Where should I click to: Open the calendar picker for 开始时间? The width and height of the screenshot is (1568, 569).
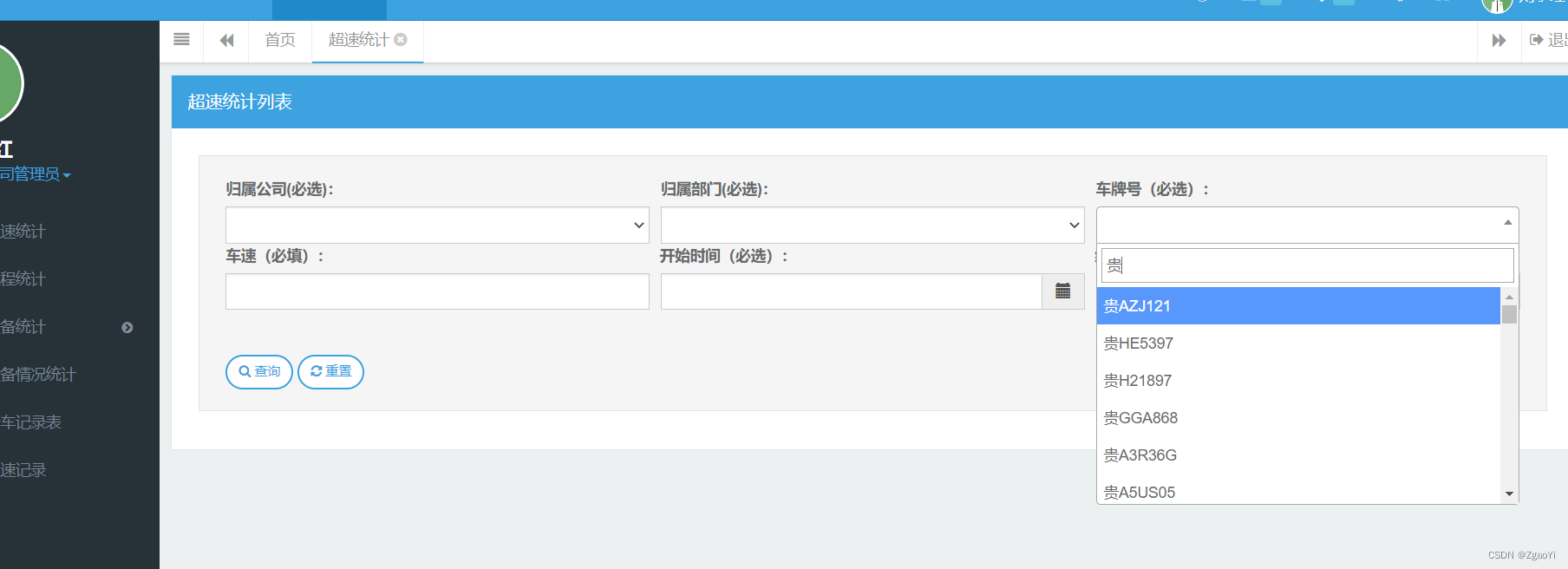click(x=1062, y=291)
